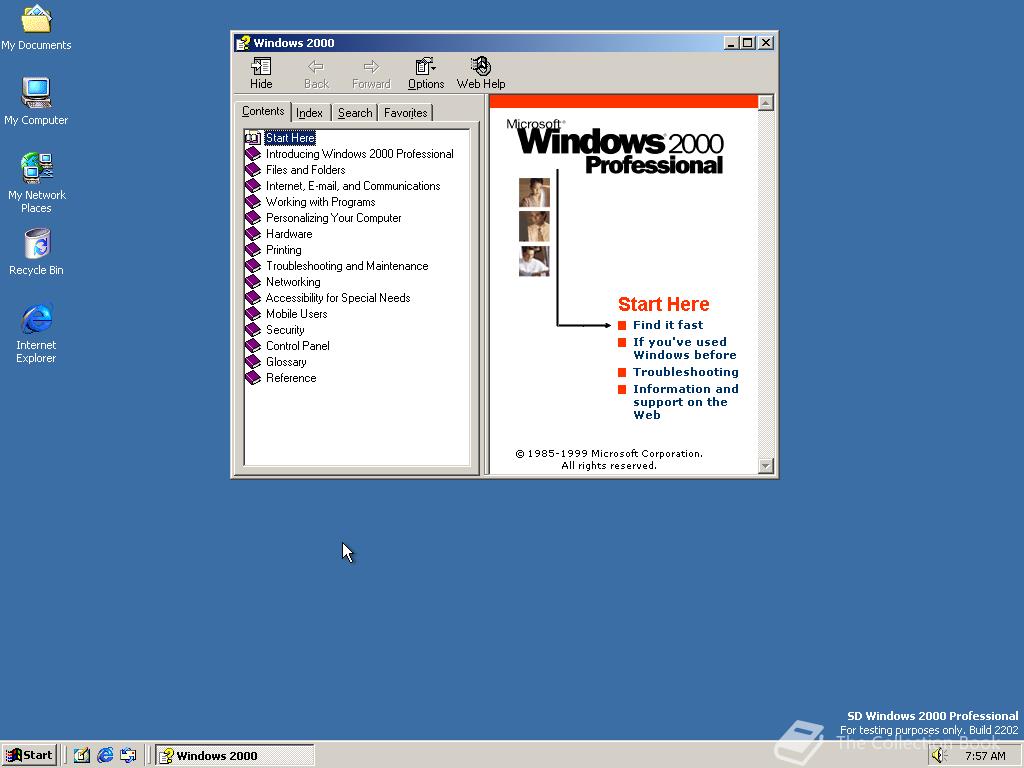Expand the Internet, E-mail, and Communications book icon

(x=253, y=186)
